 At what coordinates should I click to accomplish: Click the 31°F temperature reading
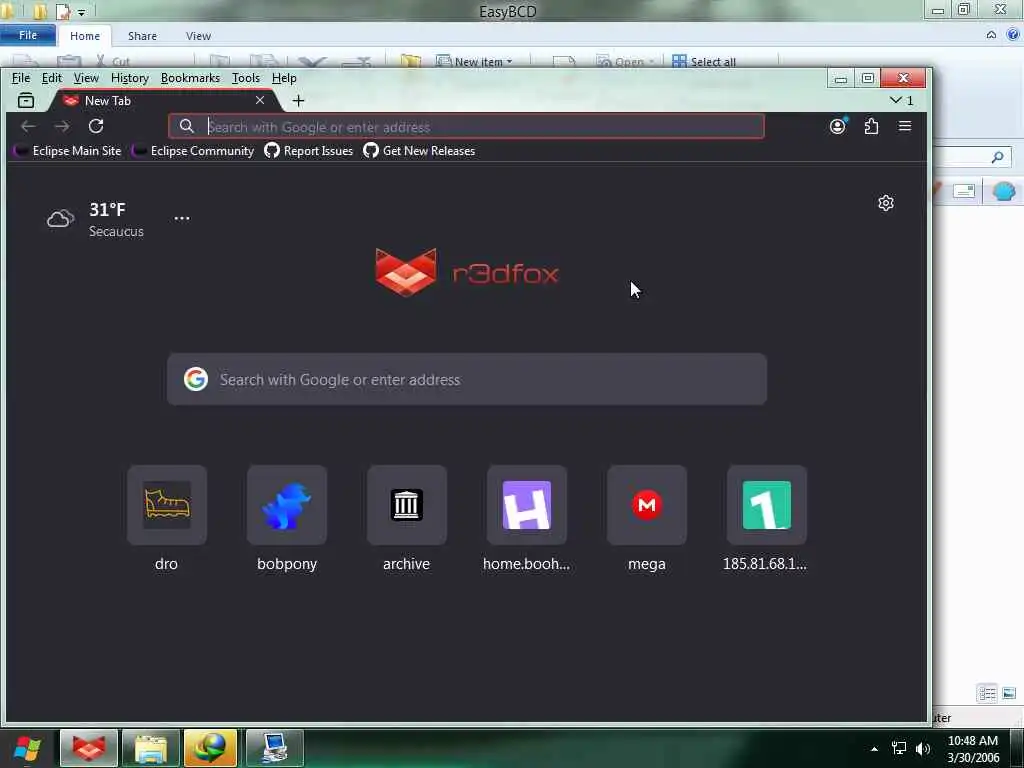click(107, 210)
